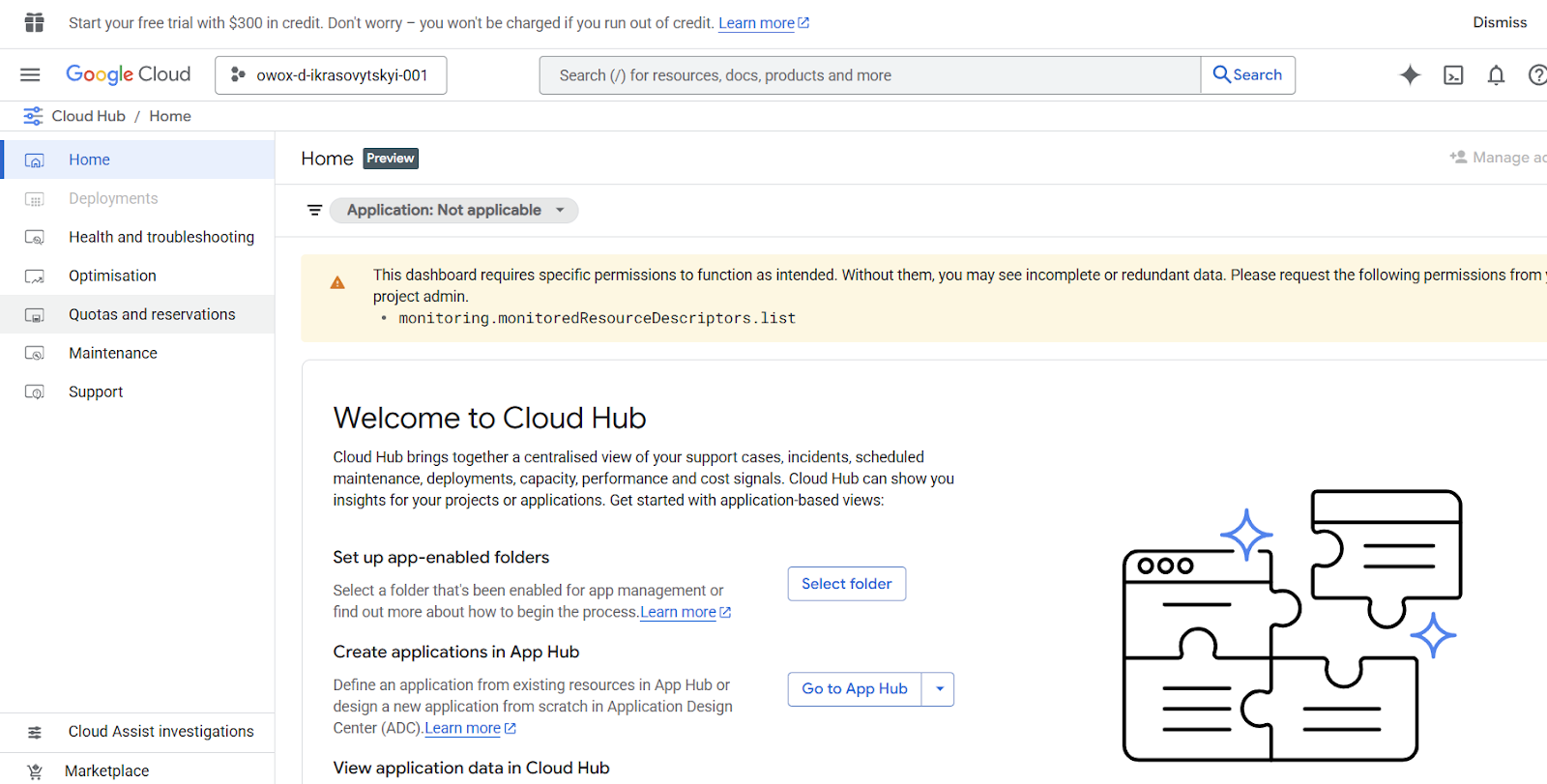The height and width of the screenshot is (784, 1547).
Task: Open the notifications bell
Action: coord(1496,74)
